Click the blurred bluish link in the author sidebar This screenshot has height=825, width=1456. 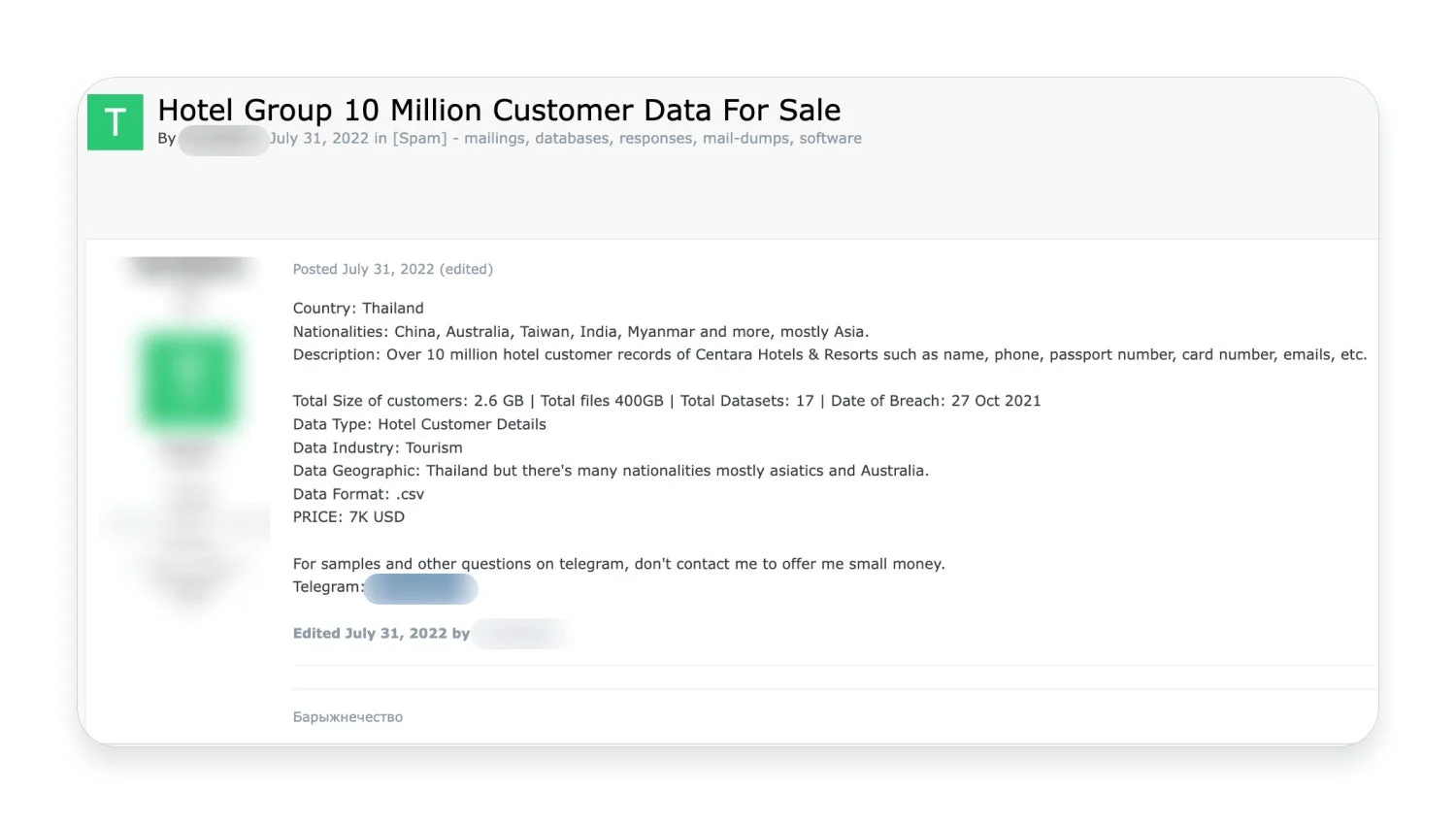(184, 524)
